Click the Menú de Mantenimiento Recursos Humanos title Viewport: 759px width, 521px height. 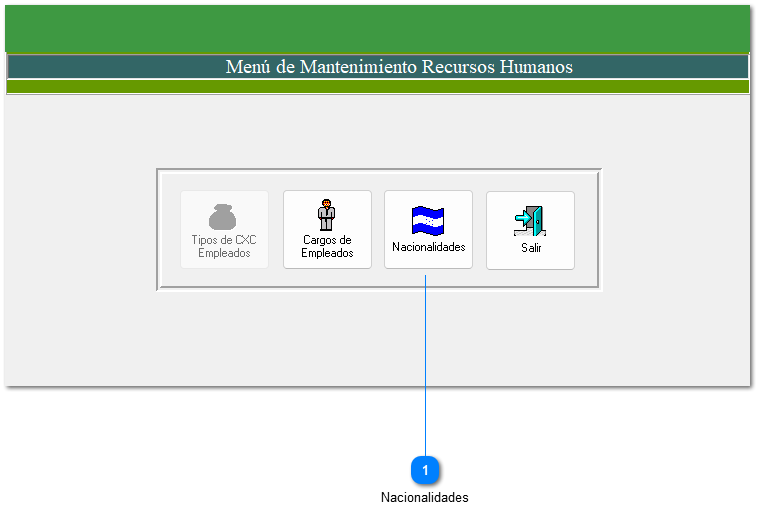[399, 67]
